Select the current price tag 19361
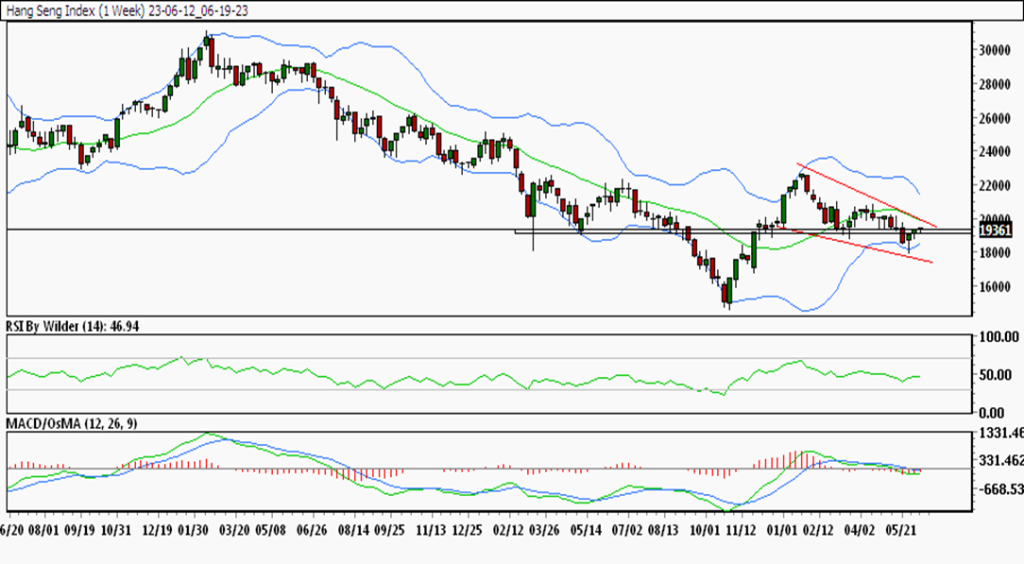This screenshot has height=564, width=1024. click(x=996, y=230)
